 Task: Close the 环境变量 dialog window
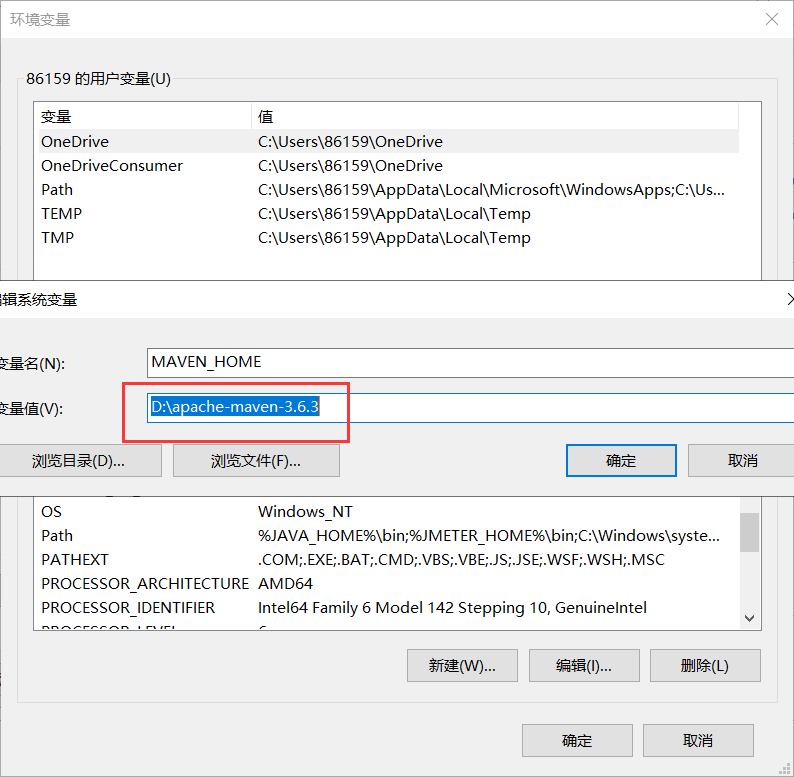(x=771, y=19)
